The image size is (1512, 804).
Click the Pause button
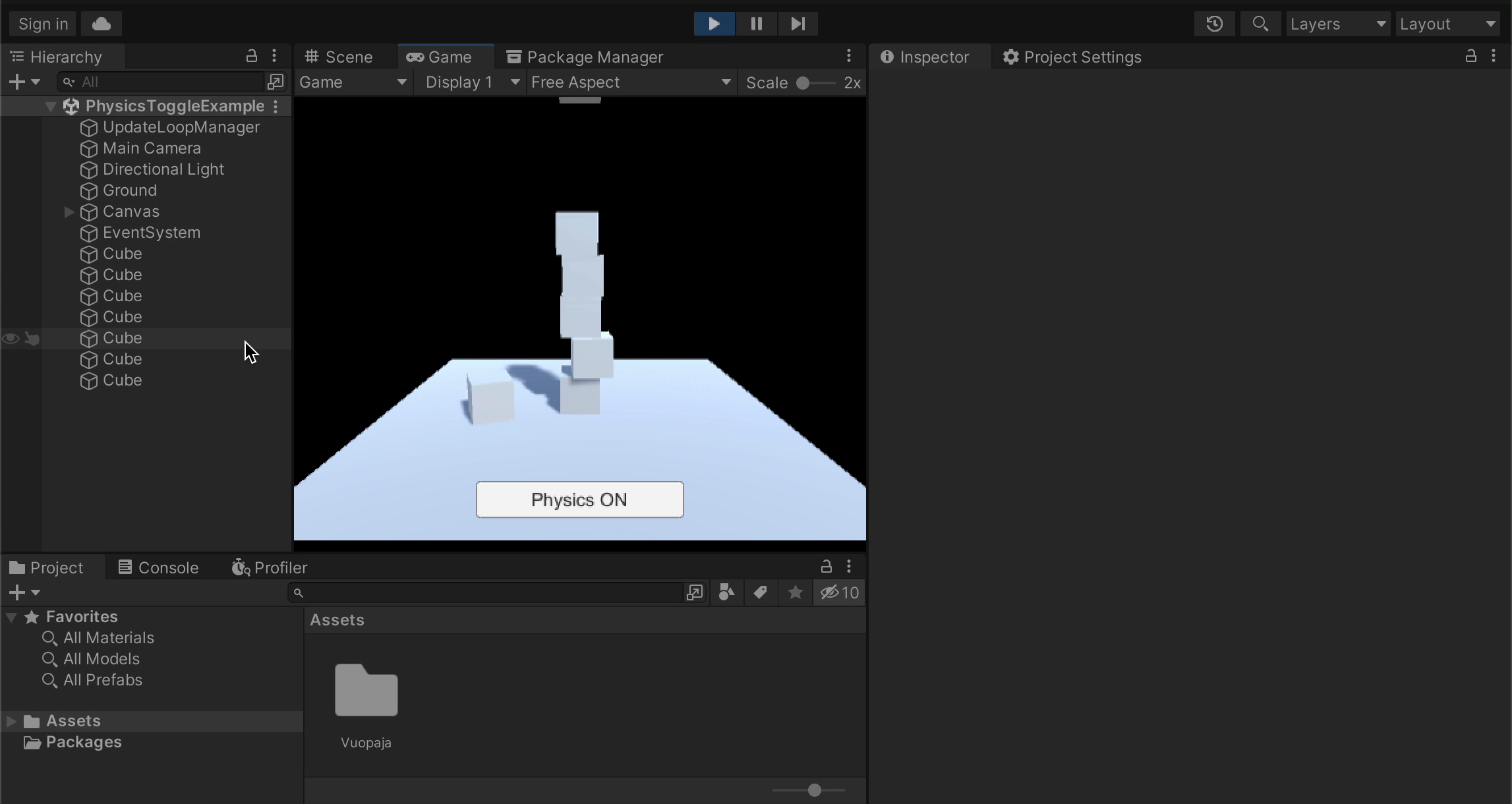[x=756, y=24]
